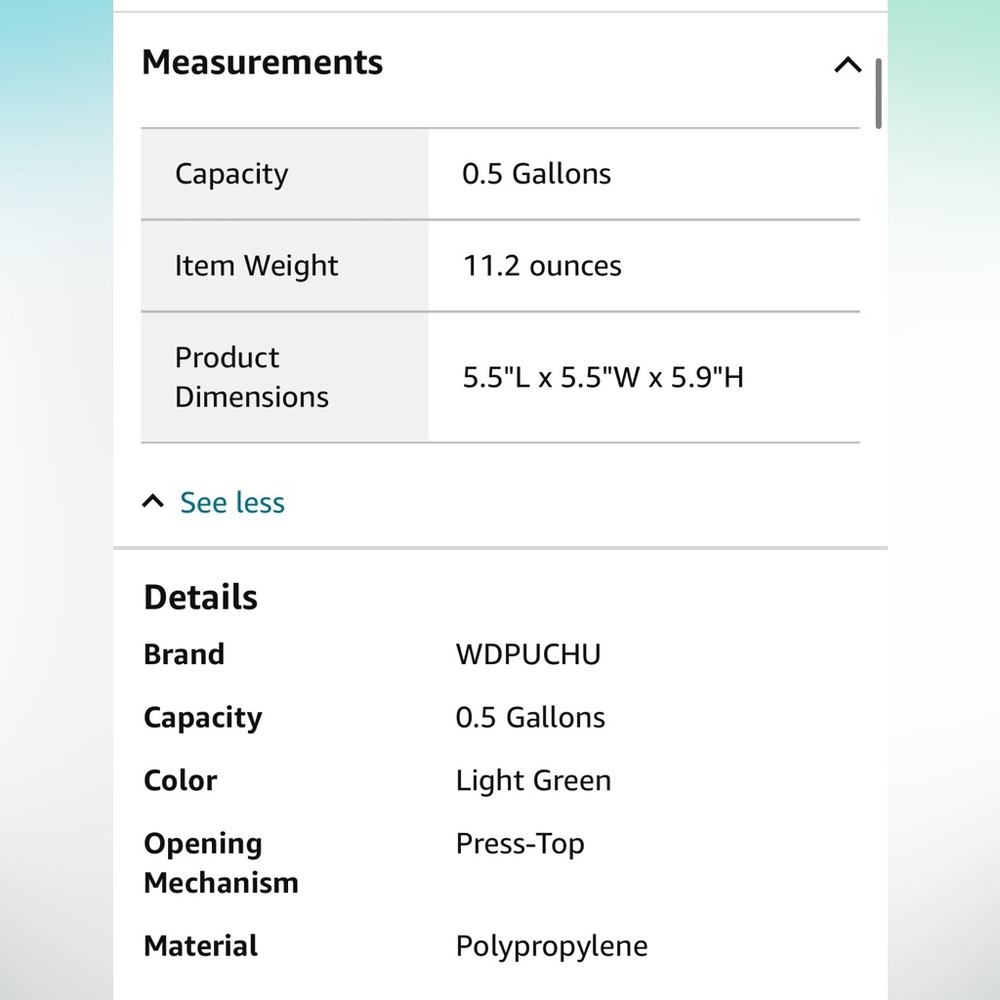This screenshot has height=1000, width=1000.
Task: Click the Opening Mechanism label
Action: pyautogui.click(x=221, y=863)
